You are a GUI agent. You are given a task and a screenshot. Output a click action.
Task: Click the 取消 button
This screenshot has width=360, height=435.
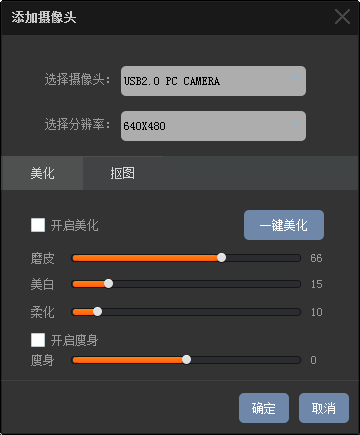pyautogui.click(x=324, y=408)
